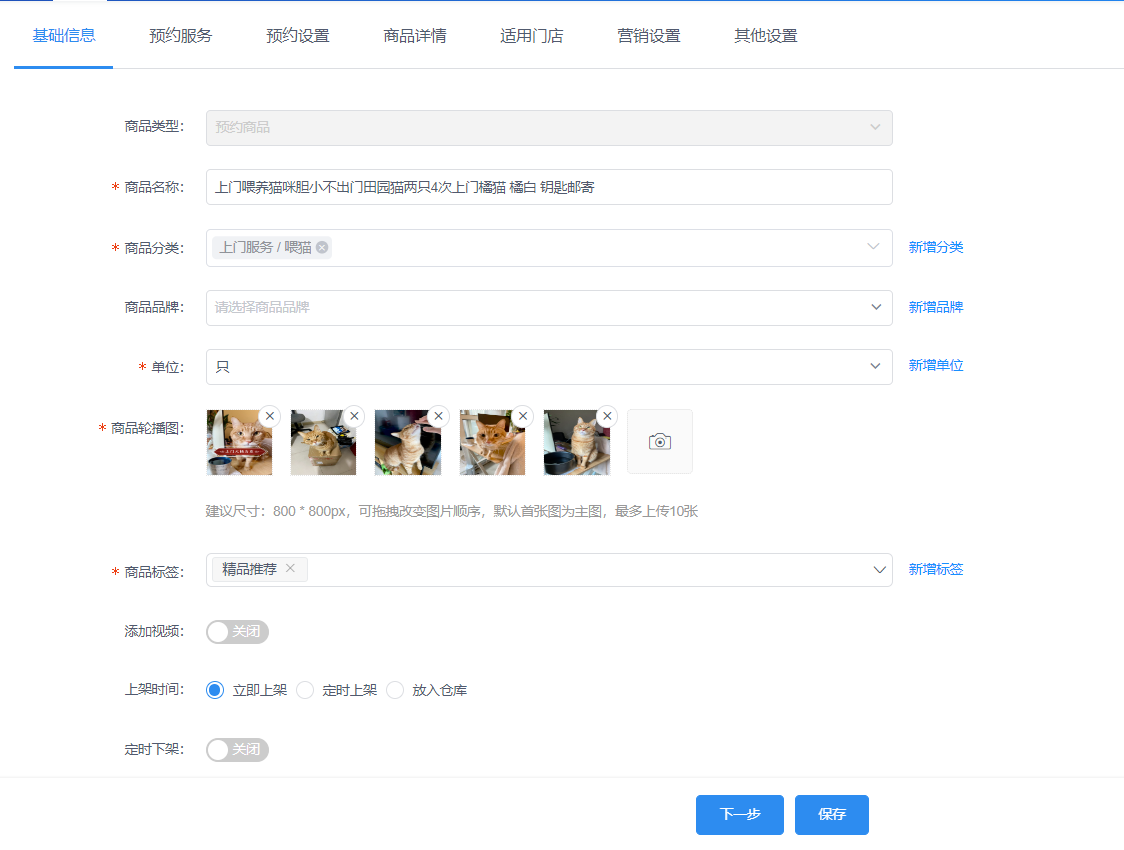Select the 定时上架 radio option
1124x850 pixels.
306,690
